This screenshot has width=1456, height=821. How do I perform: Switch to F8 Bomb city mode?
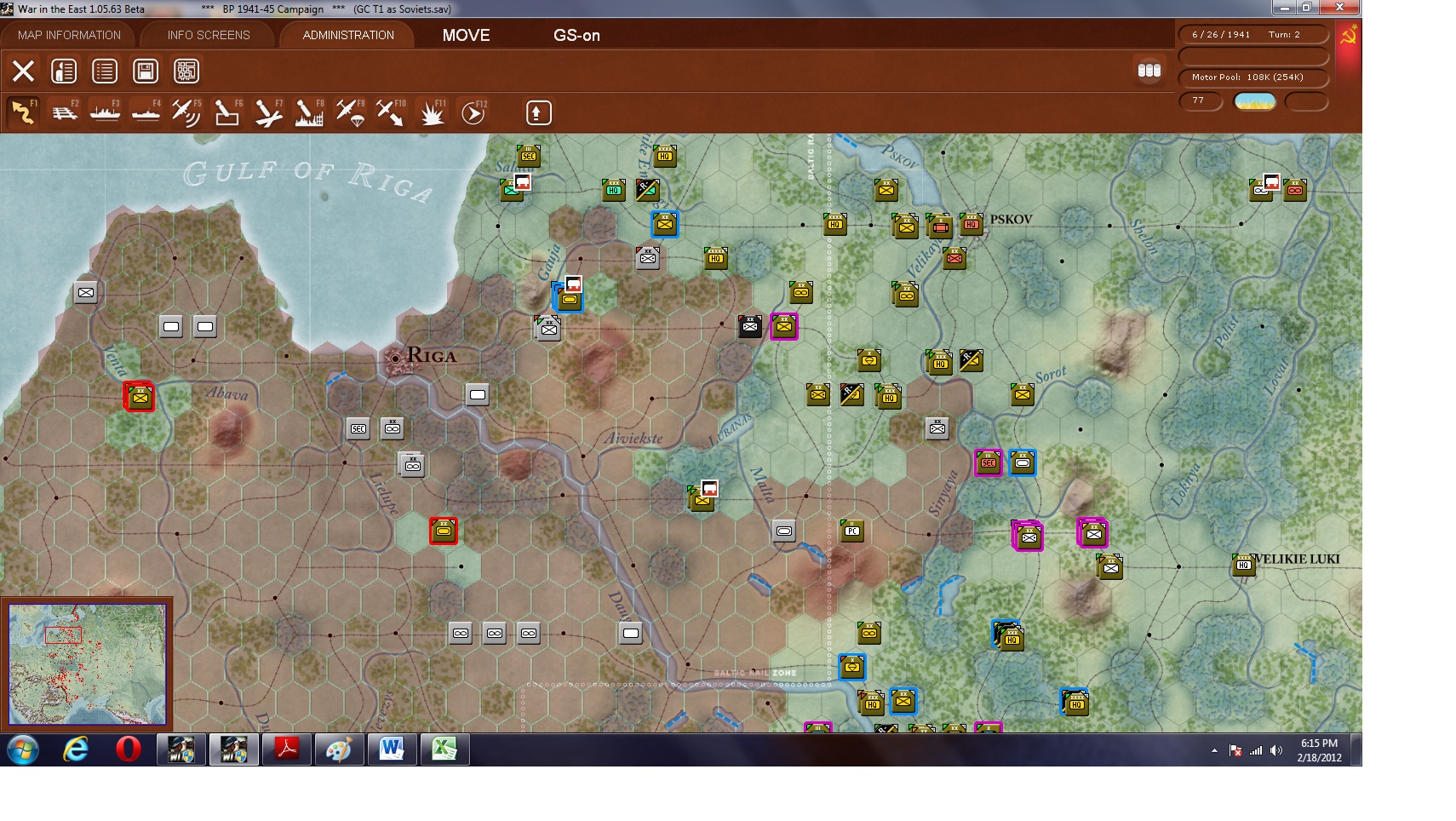coord(309,112)
